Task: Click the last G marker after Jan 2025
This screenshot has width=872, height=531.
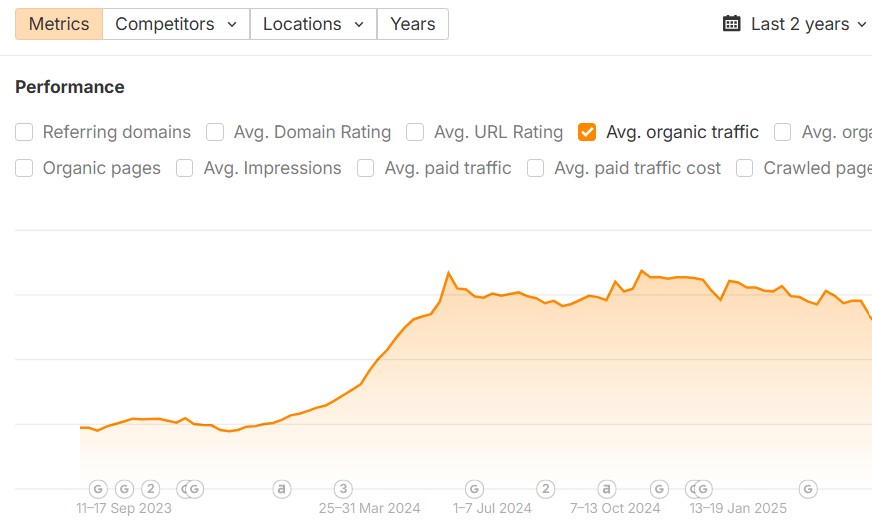Action: point(808,489)
